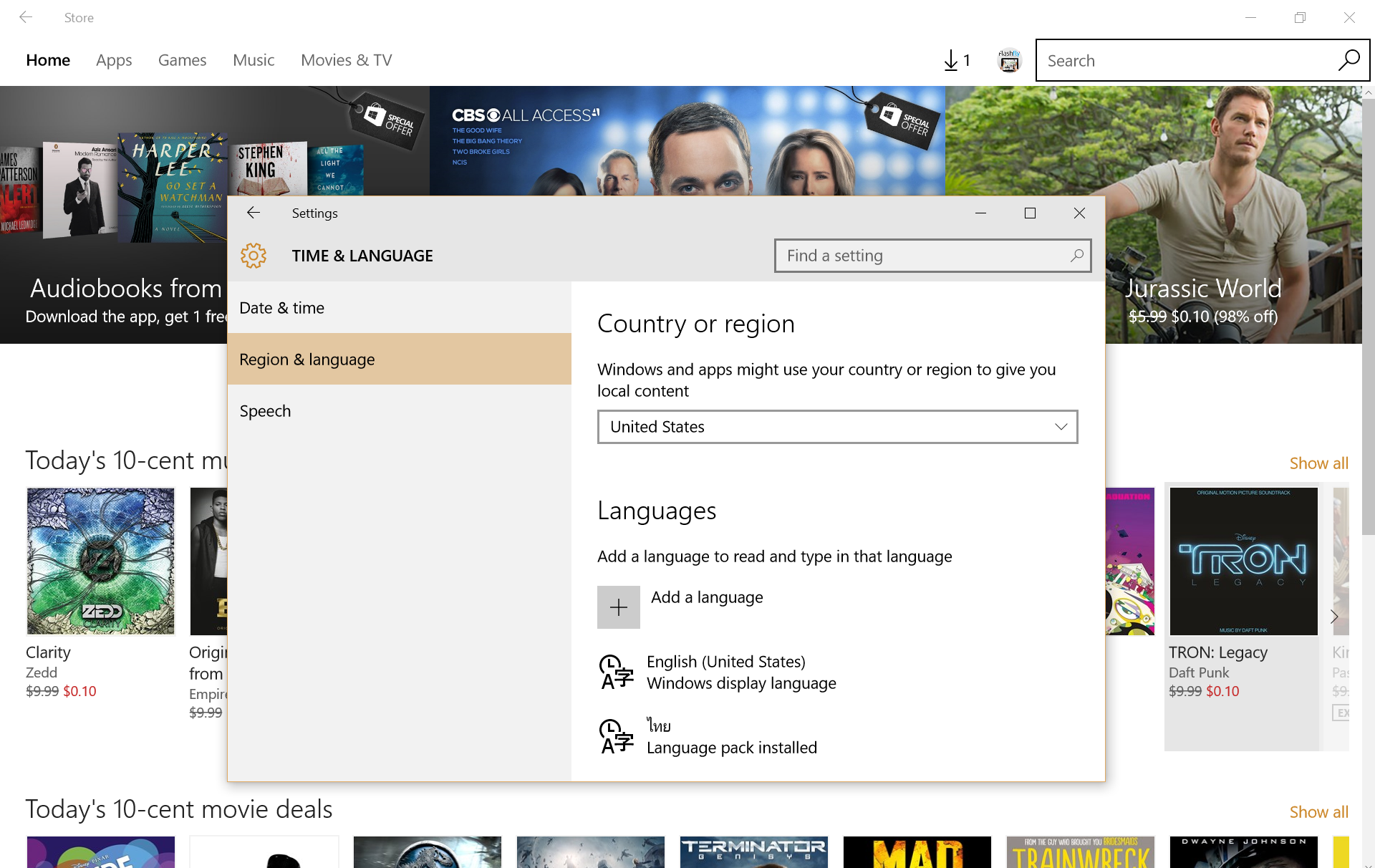Click Show all for movie deals
Viewport: 1375px width, 868px height.
(1318, 812)
